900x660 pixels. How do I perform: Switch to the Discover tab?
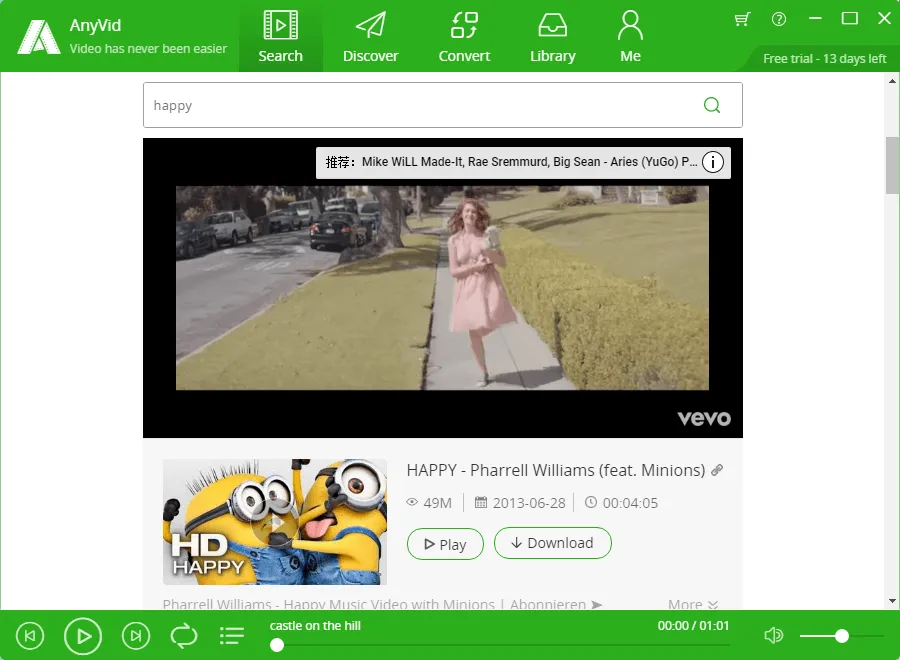370,36
